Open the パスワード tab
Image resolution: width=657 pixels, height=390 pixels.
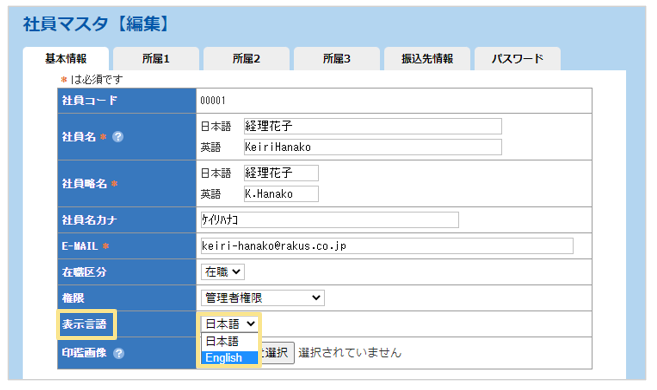pyautogui.click(x=517, y=59)
